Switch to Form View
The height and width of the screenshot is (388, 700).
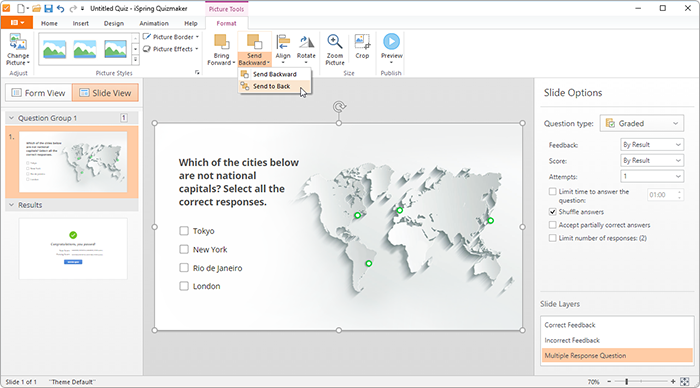tap(38, 93)
